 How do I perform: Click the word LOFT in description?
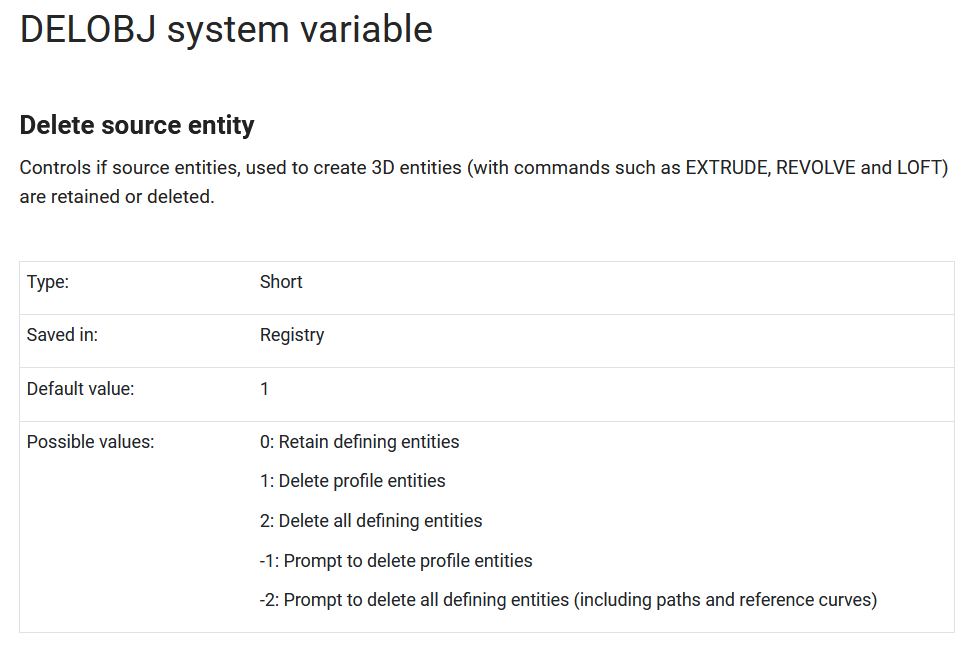(919, 168)
